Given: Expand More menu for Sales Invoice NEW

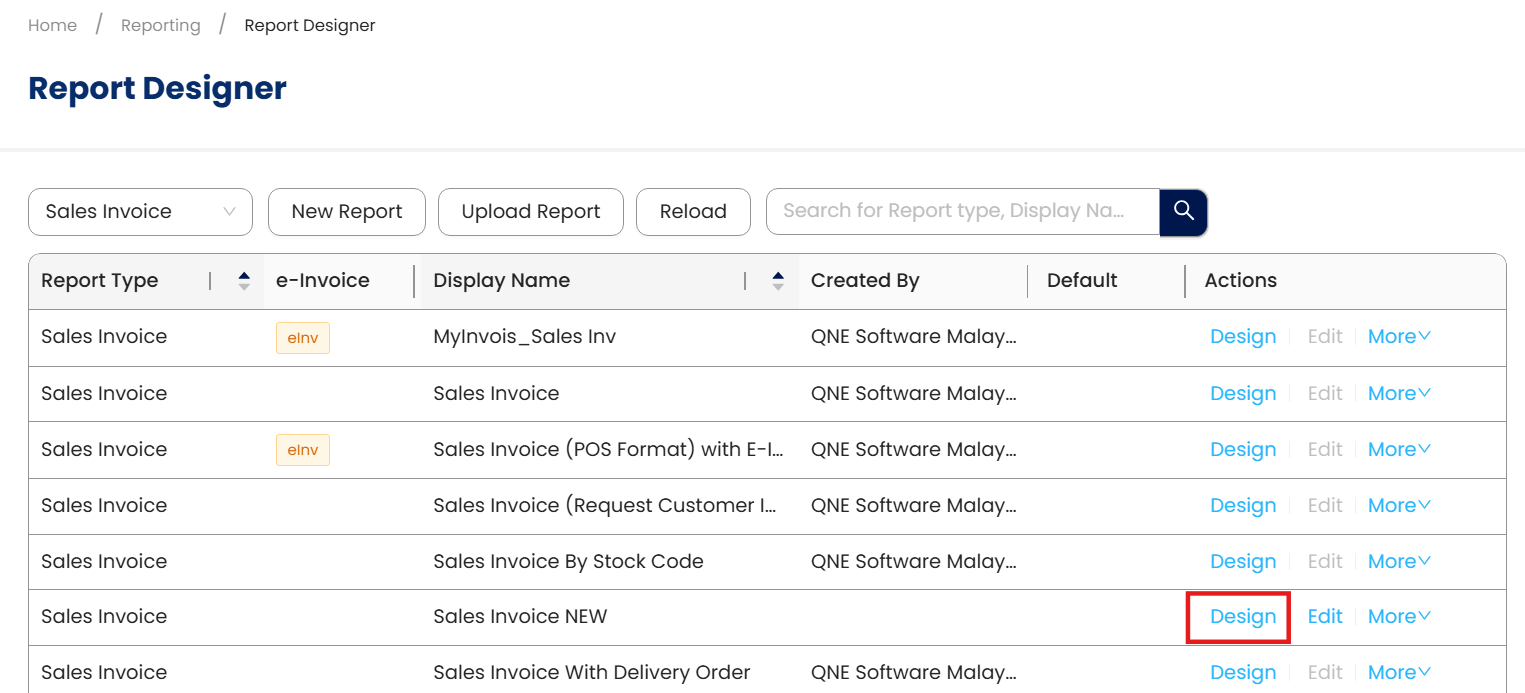Looking at the screenshot, I should [1399, 617].
